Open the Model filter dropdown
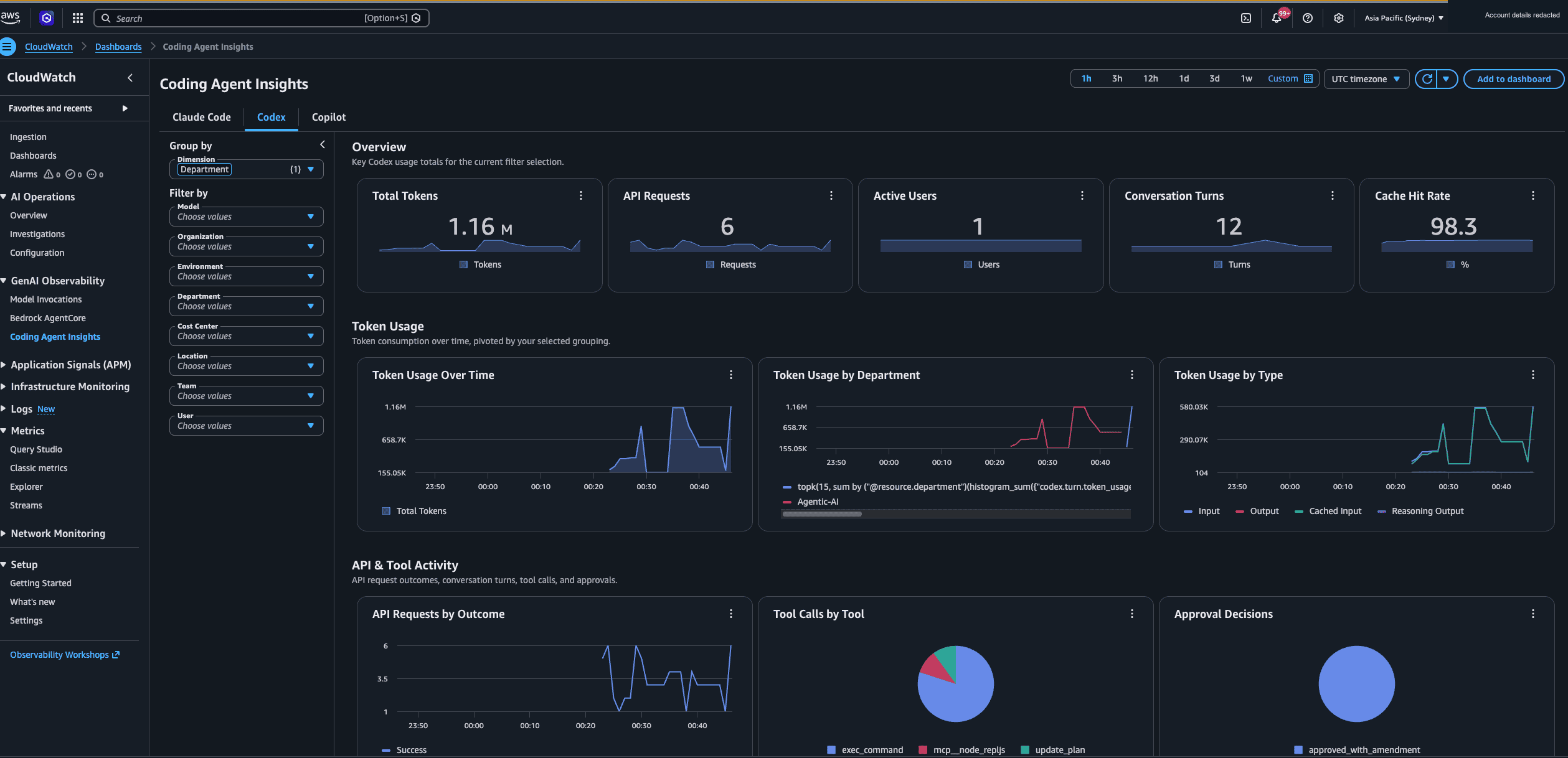Screen dimensions: 1568x758 (247, 217)
